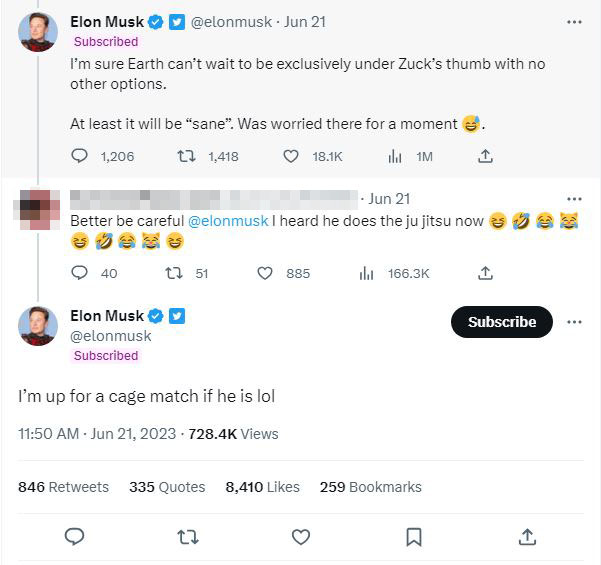View the 846 Retweets list

pyautogui.click(x=64, y=487)
